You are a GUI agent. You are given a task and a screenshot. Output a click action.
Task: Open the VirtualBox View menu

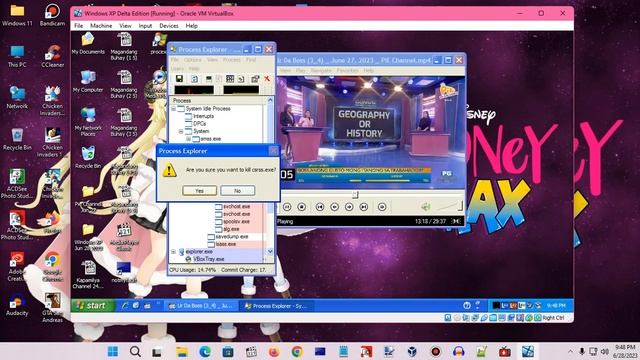point(125,26)
